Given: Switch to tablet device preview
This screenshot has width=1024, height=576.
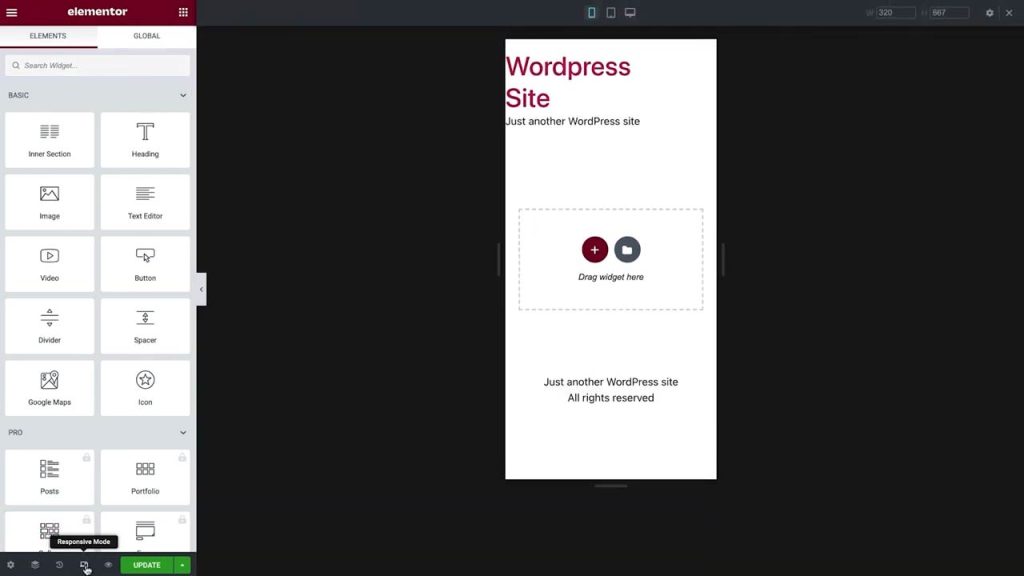Looking at the screenshot, I should [x=611, y=12].
